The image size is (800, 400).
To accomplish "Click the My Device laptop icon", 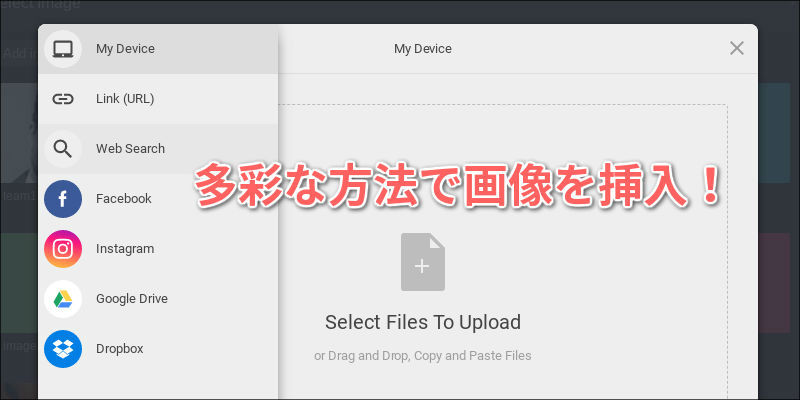I will click(x=63, y=49).
